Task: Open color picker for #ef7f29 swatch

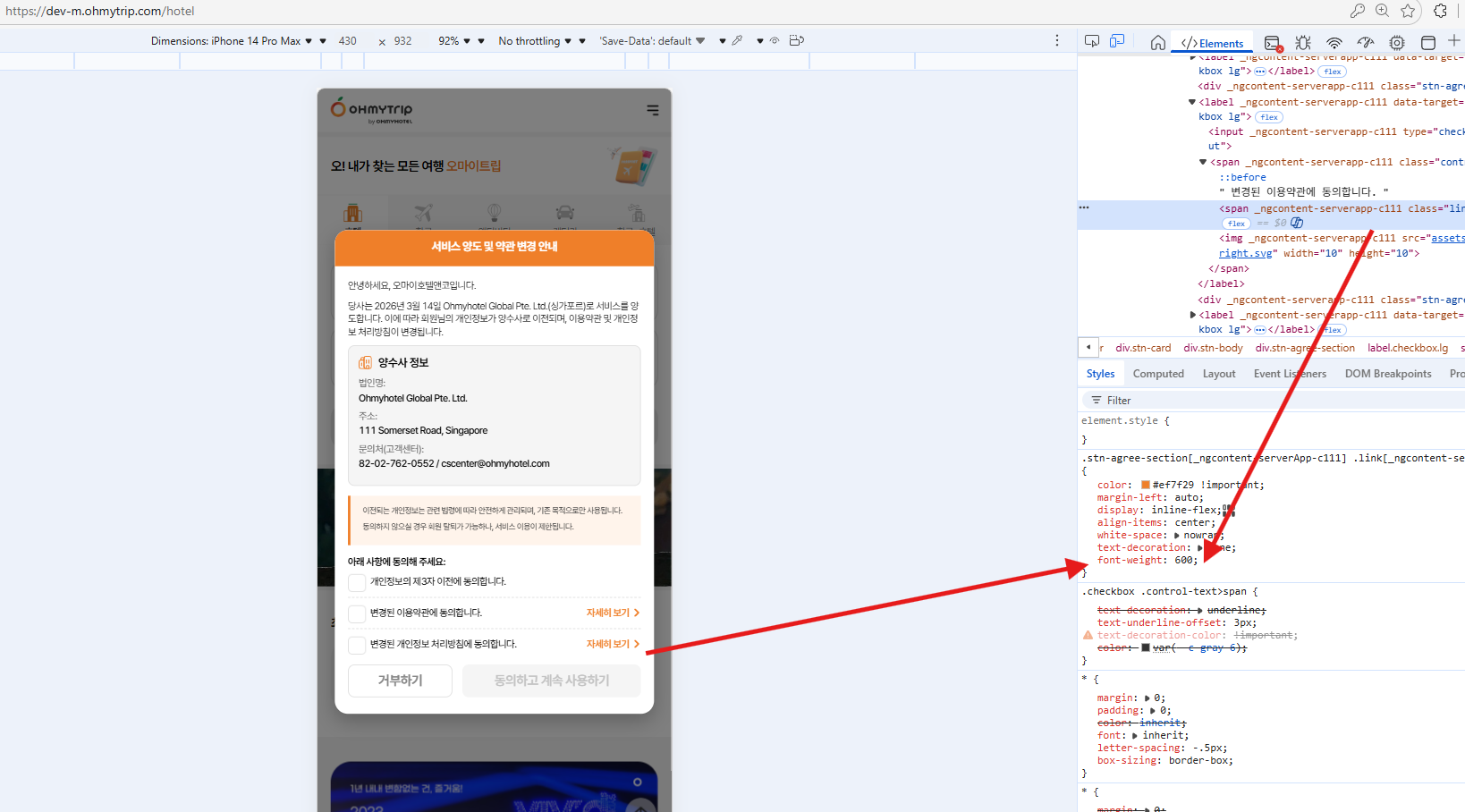Action: pyautogui.click(x=1146, y=486)
